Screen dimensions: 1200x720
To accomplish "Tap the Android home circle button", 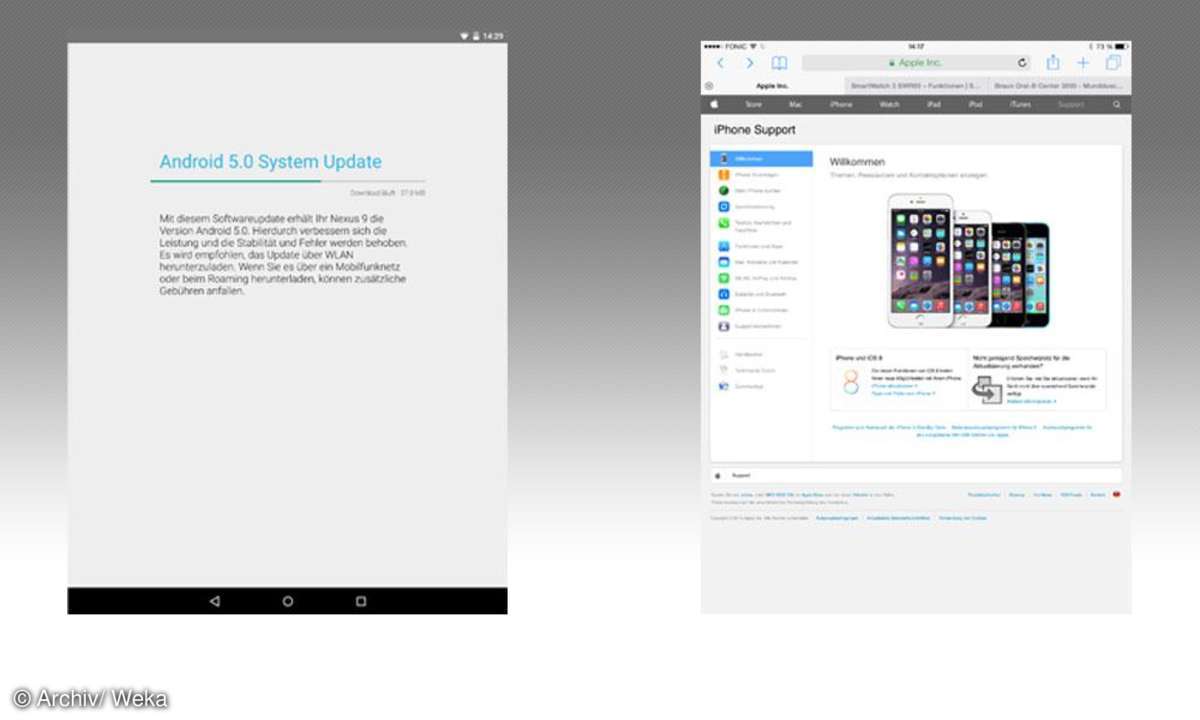I will (x=288, y=601).
